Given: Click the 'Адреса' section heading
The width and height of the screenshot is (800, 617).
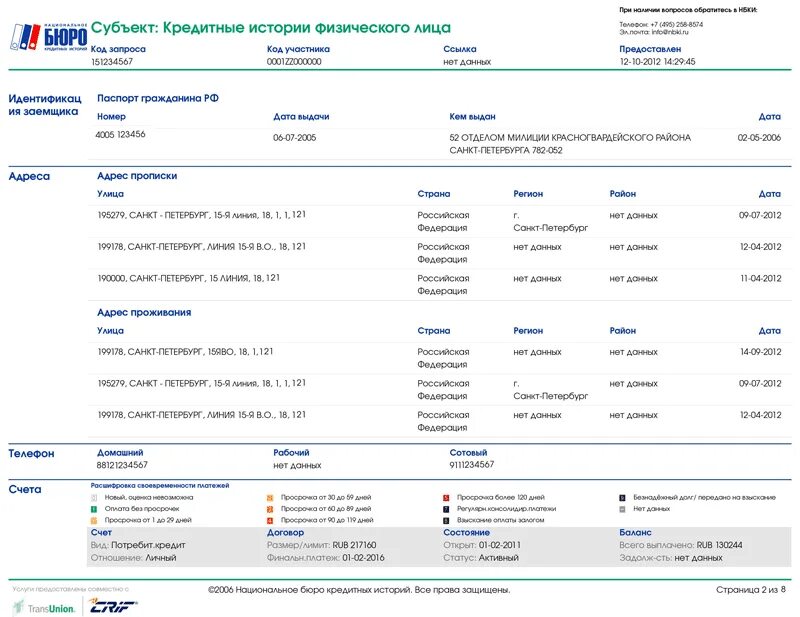Looking at the screenshot, I should coord(29,176).
